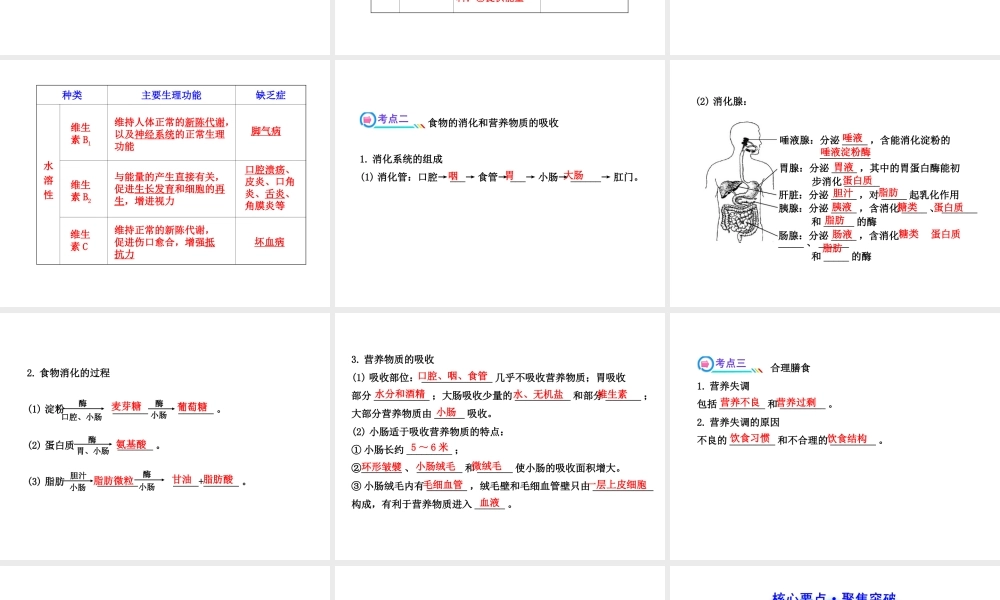The width and height of the screenshot is (1000, 600).
Task: Click the red answer 脂肪微粒
Action: tap(114, 480)
